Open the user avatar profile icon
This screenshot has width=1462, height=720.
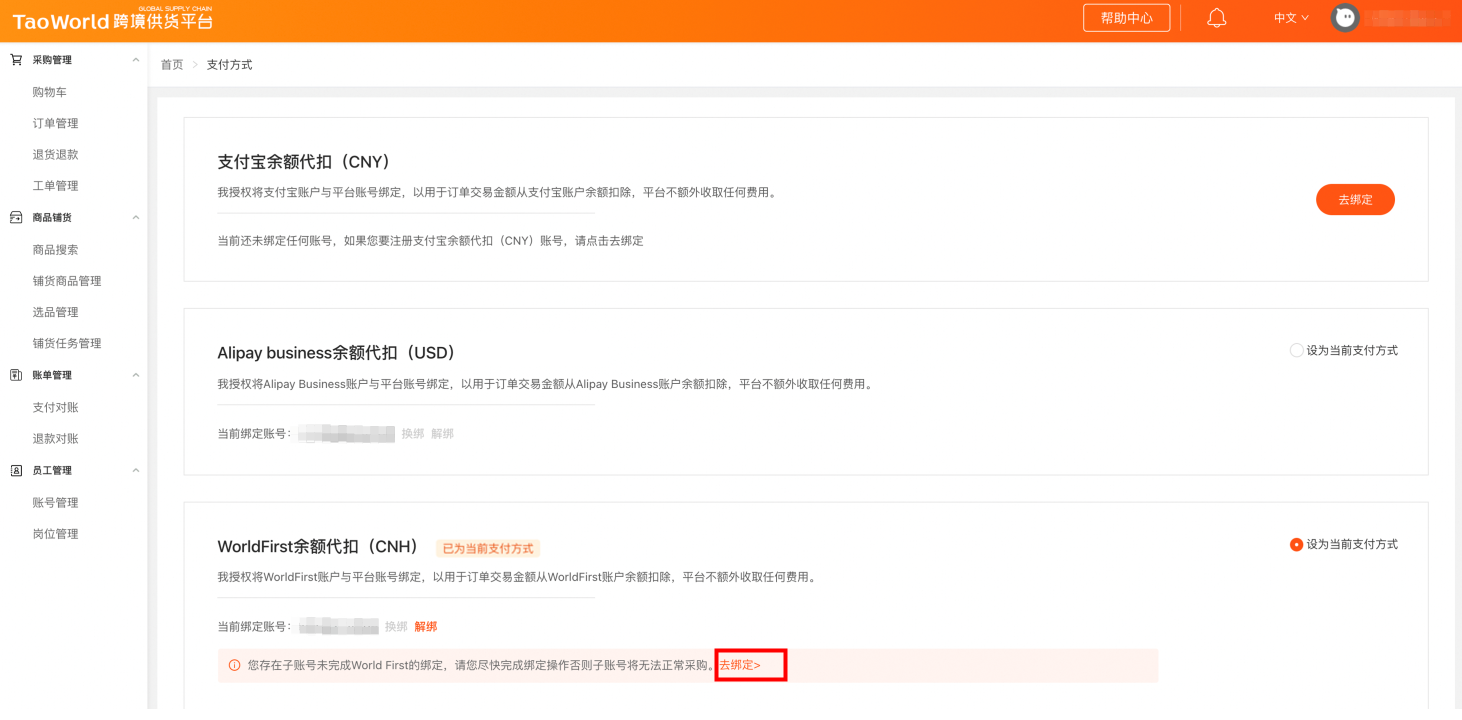(1345, 18)
